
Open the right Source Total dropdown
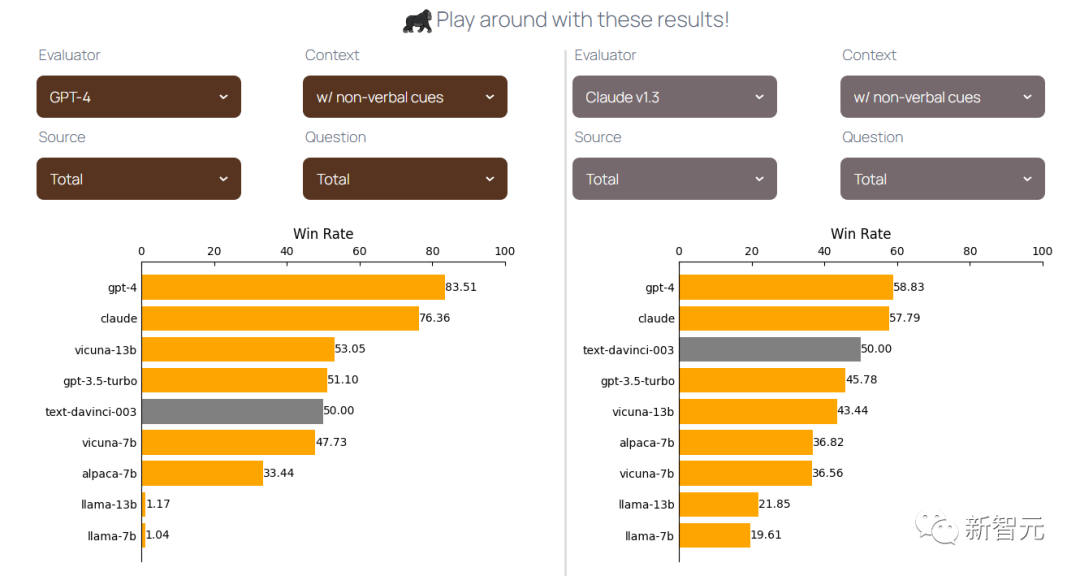(674, 179)
